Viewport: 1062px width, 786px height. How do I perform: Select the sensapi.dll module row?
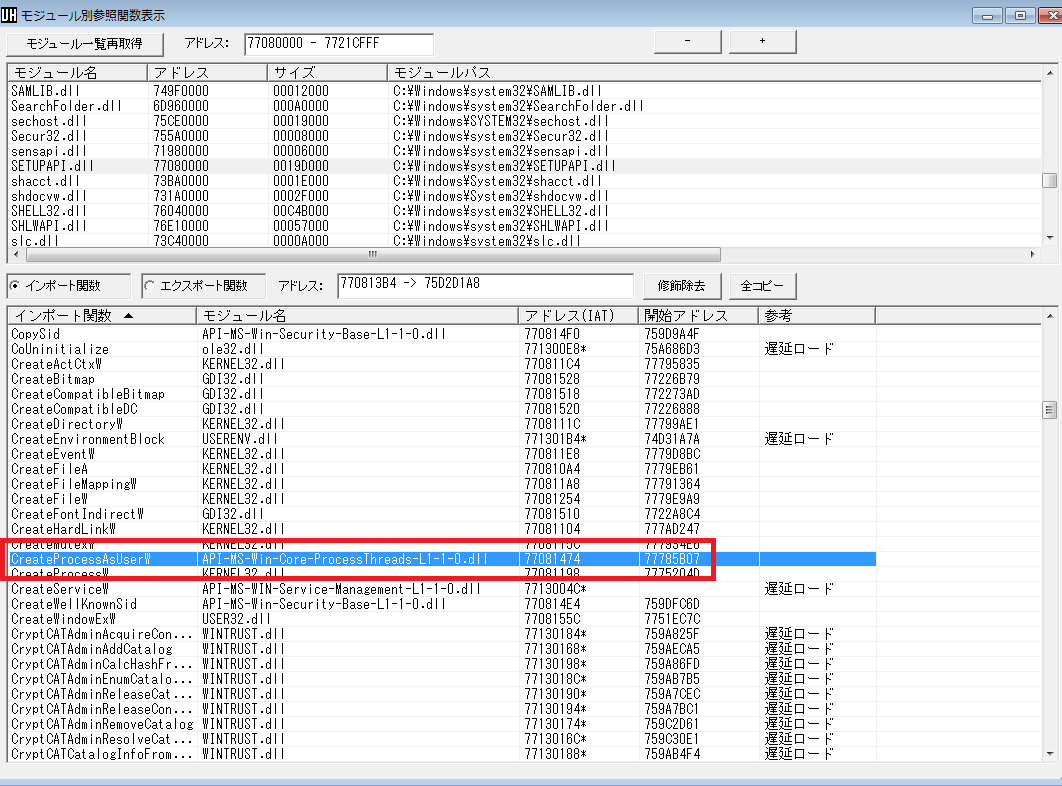click(x=525, y=150)
